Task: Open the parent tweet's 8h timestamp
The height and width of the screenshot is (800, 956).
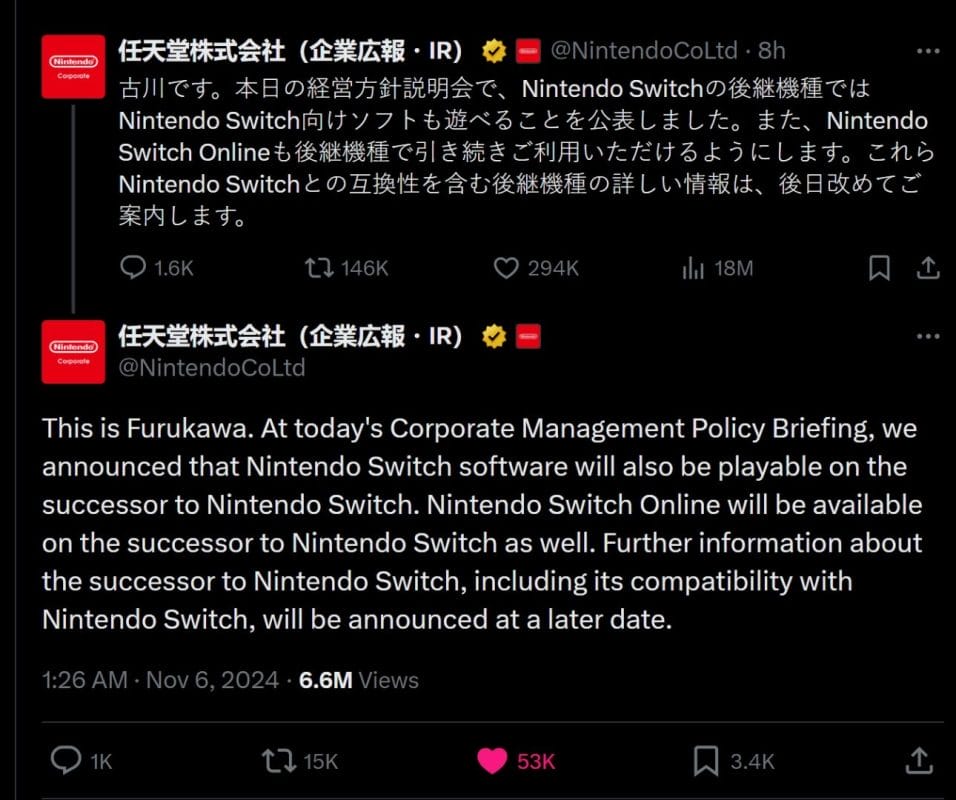Action: (772, 50)
